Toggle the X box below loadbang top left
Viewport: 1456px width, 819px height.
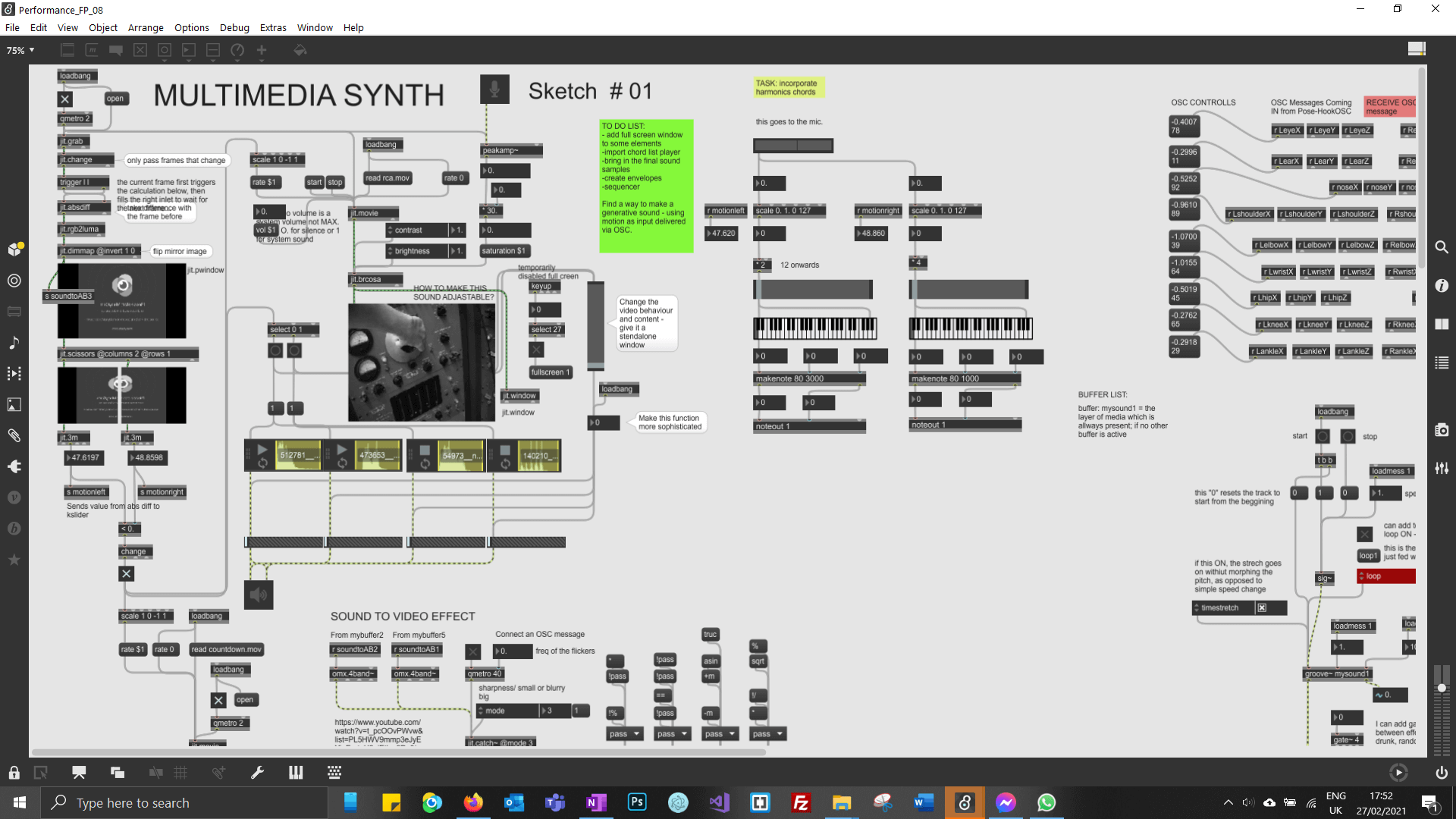pyautogui.click(x=65, y=99)
